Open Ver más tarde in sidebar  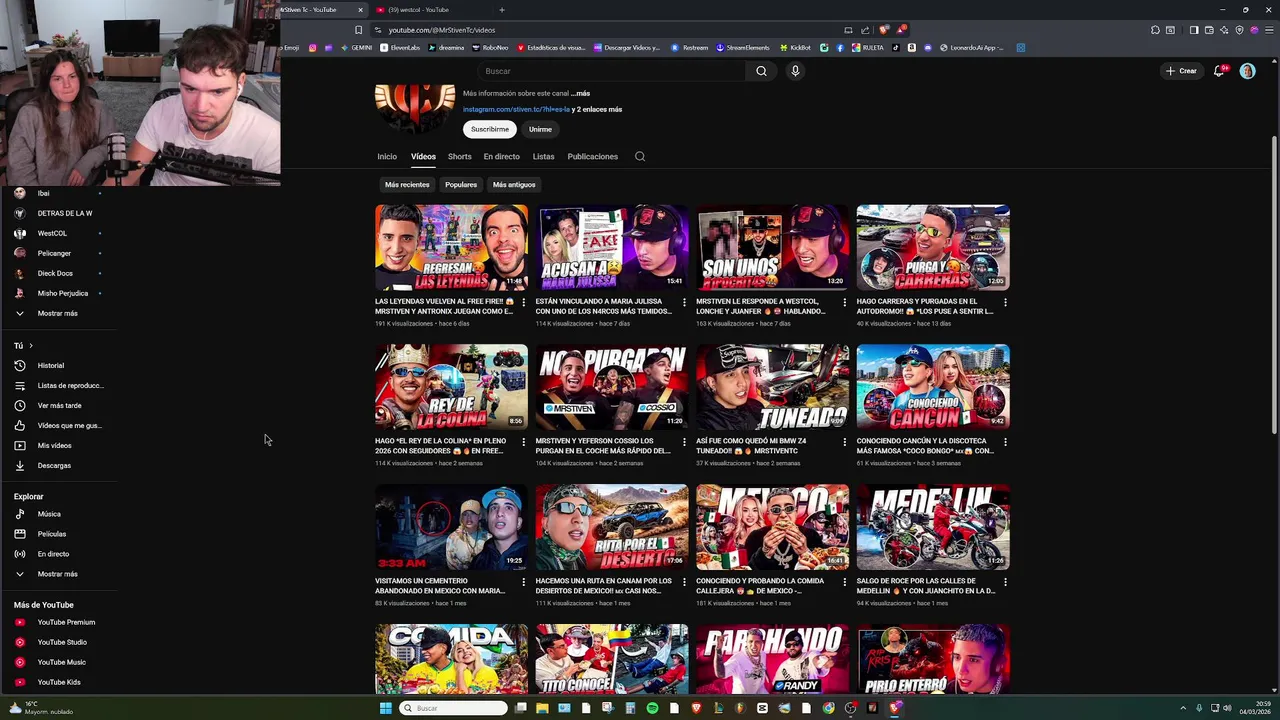[x=59, y=405]
